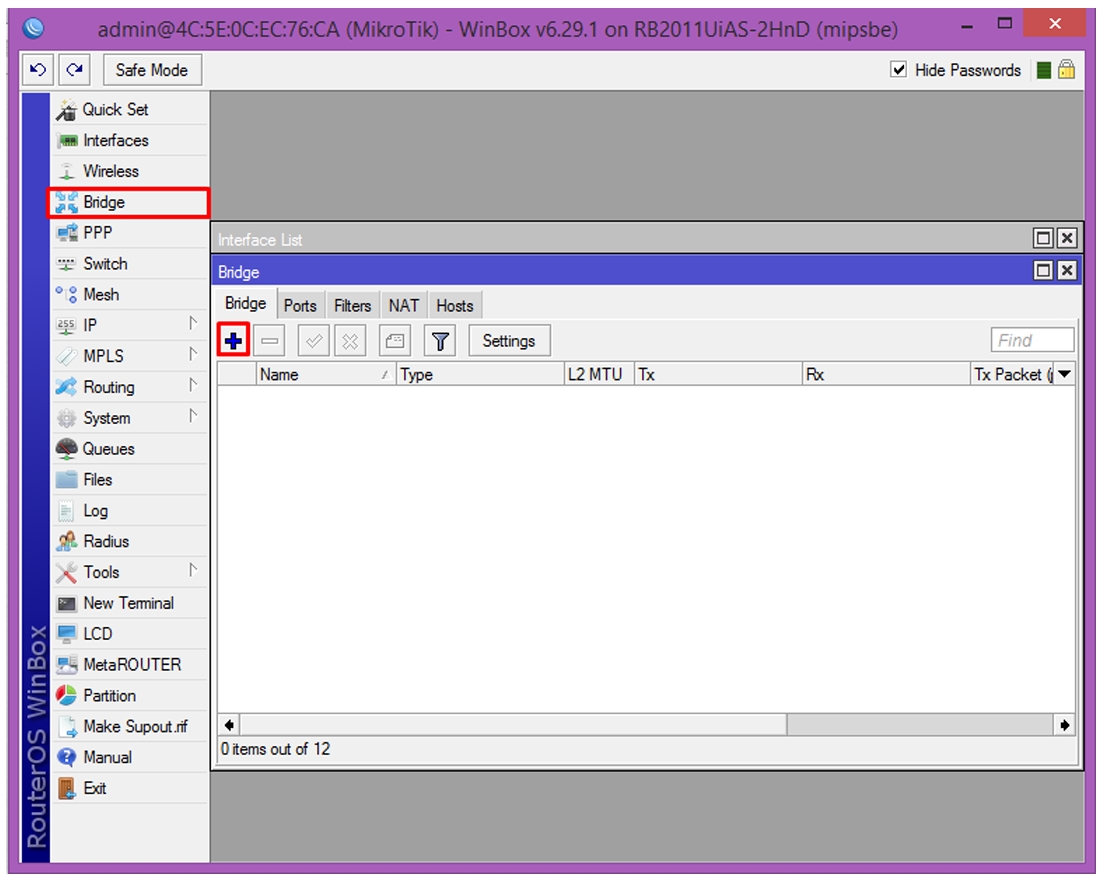
Task: Open the column chooser dropdown arrow
Action: tap(1065, 375)
